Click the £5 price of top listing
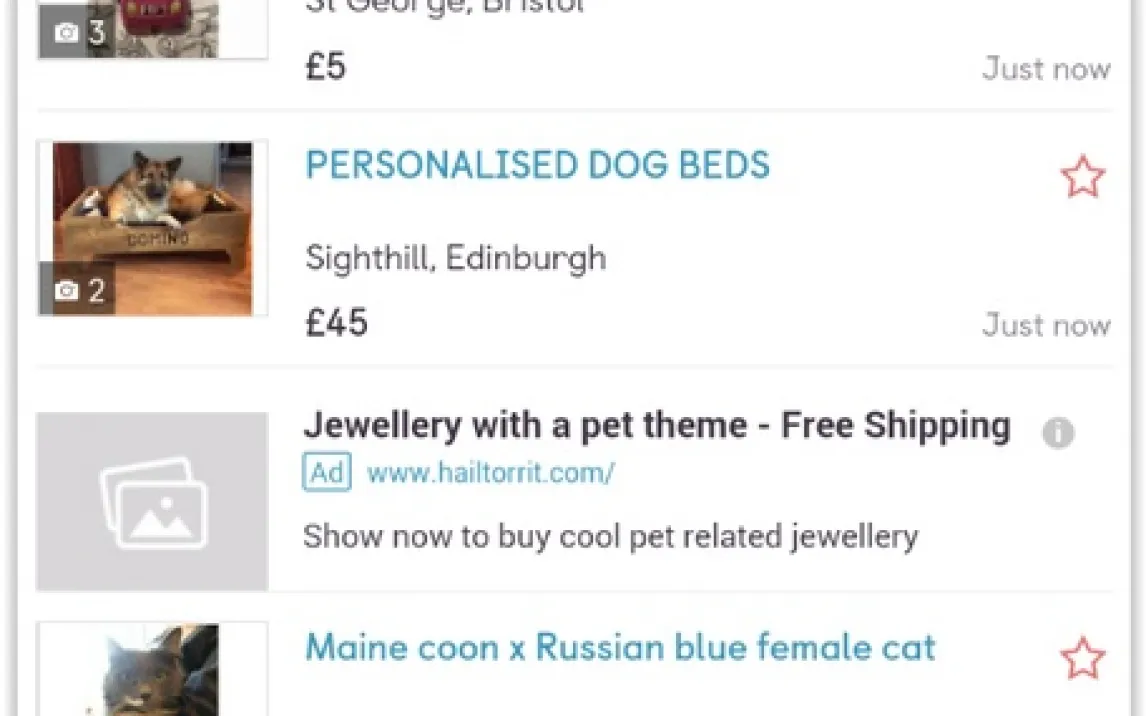The image size is (1146, 716). click(326, 67)
